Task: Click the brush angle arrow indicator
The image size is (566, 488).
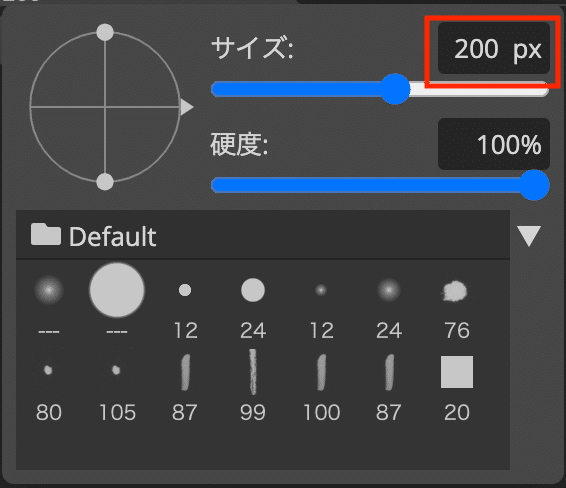Action: (x=187, y=107)
